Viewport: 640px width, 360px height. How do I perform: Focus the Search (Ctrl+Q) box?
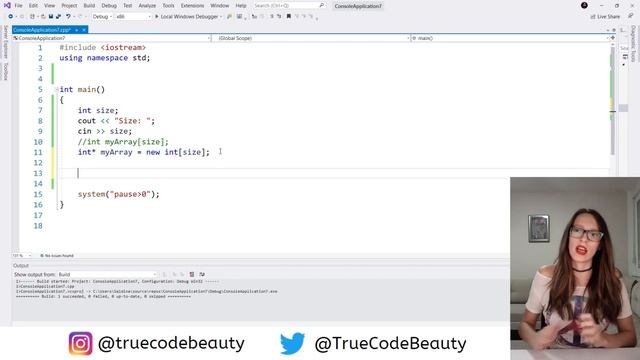(289, 6)
